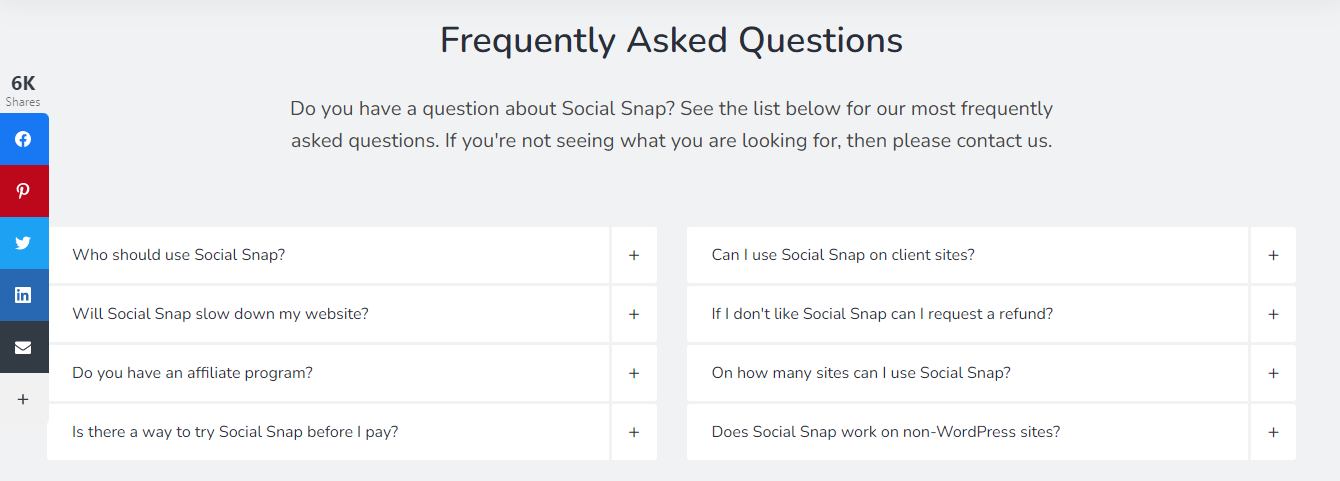Click the "Frequently Asked Questions" heading
The image size is (1340, 481).
671,41
